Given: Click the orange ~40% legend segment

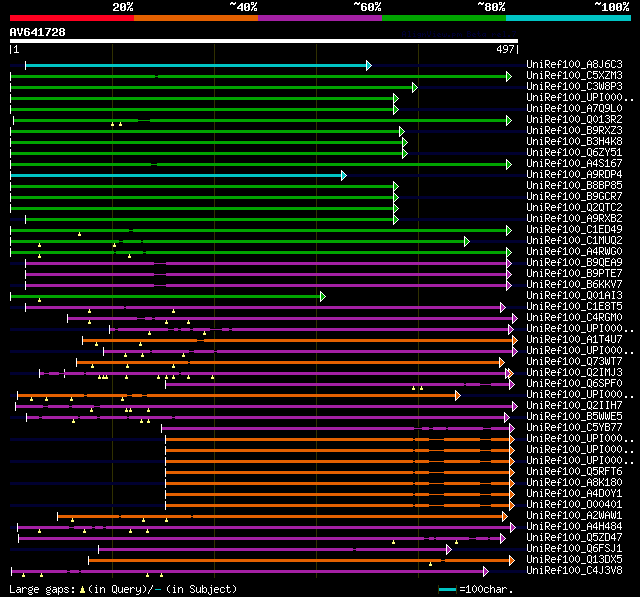Looking at the screenshot, I should [x=196, y=18].
